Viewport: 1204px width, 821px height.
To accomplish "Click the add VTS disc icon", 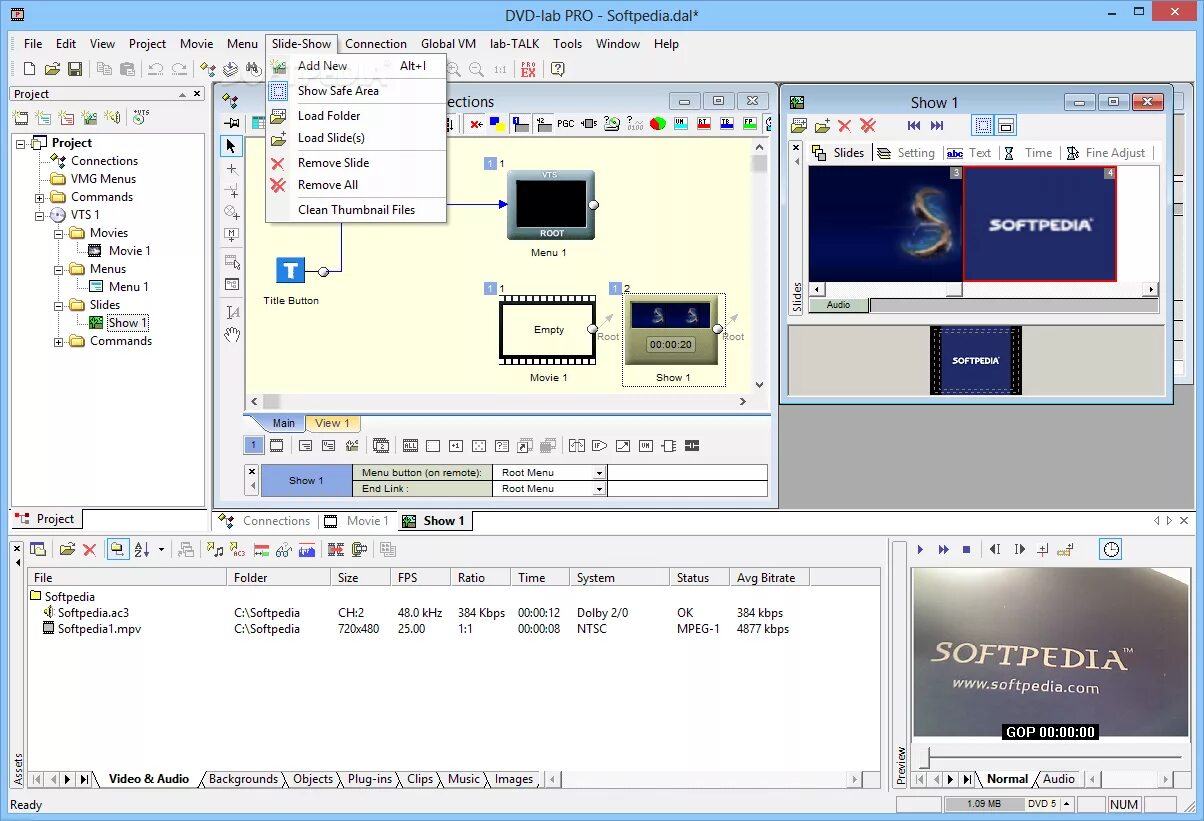I will tap(139, 117).
